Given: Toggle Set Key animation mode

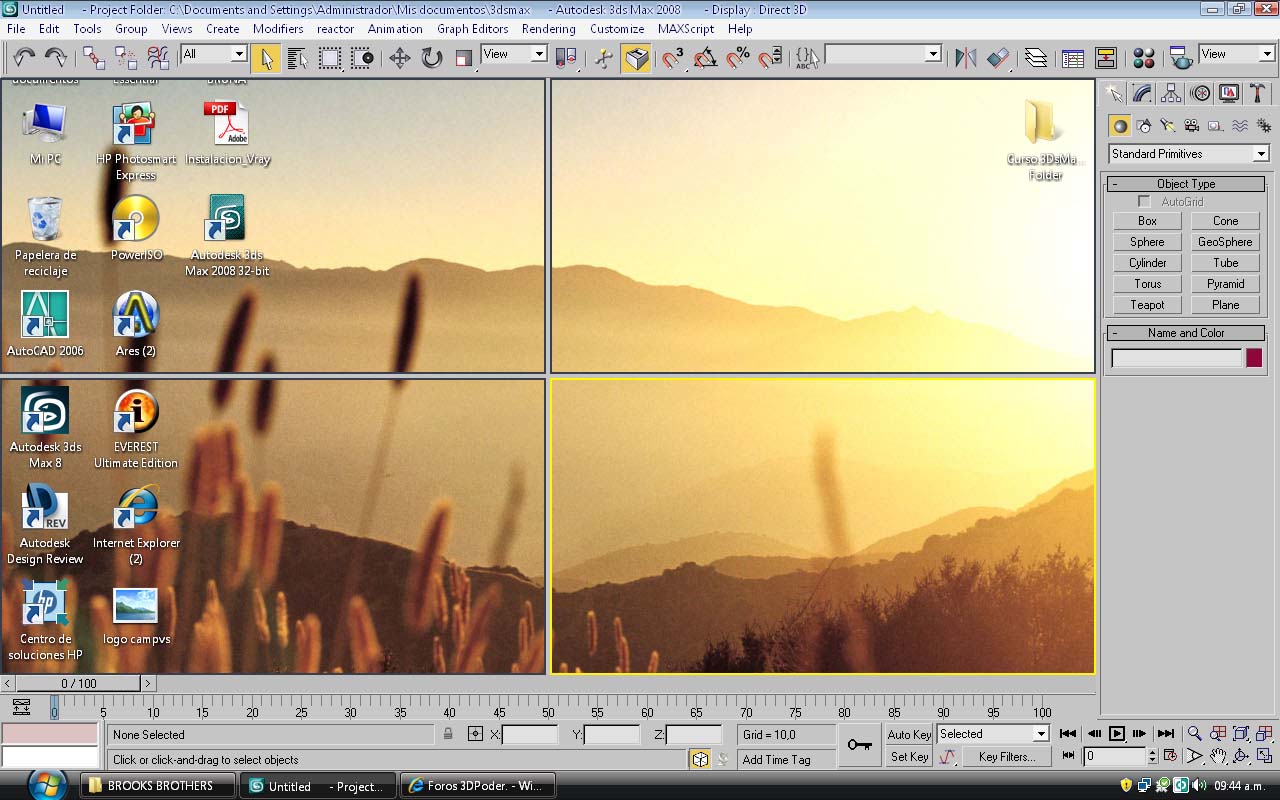Looking at the screenshot, I should click(x=909, y=757).
